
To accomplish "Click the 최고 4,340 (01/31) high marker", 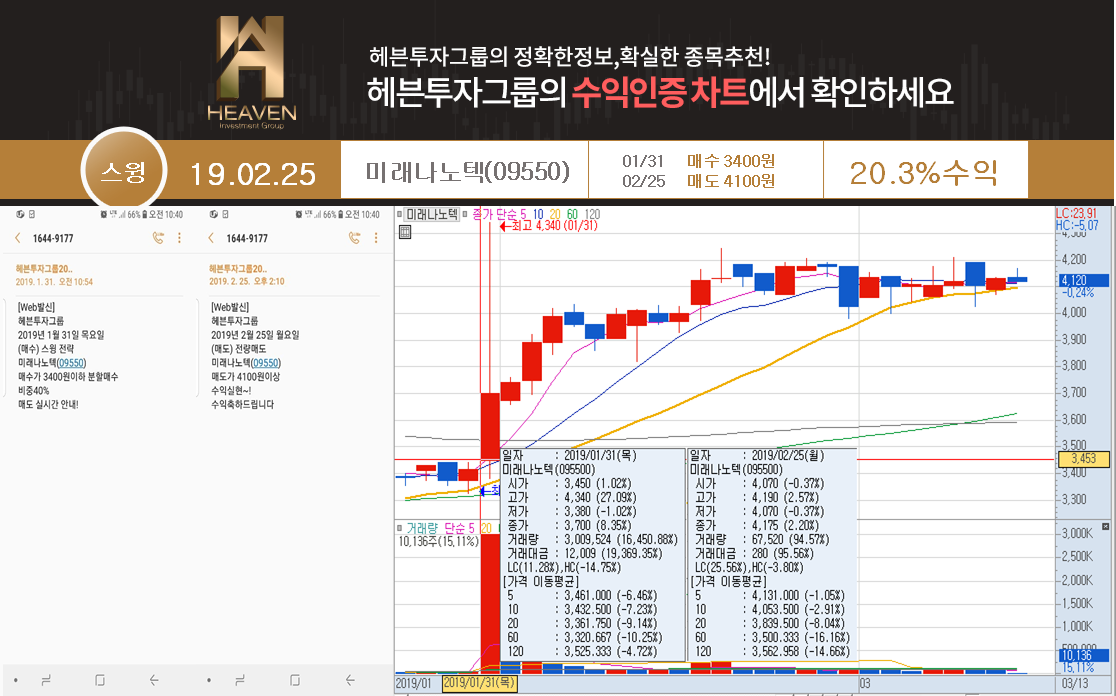I will coord(549,226).
